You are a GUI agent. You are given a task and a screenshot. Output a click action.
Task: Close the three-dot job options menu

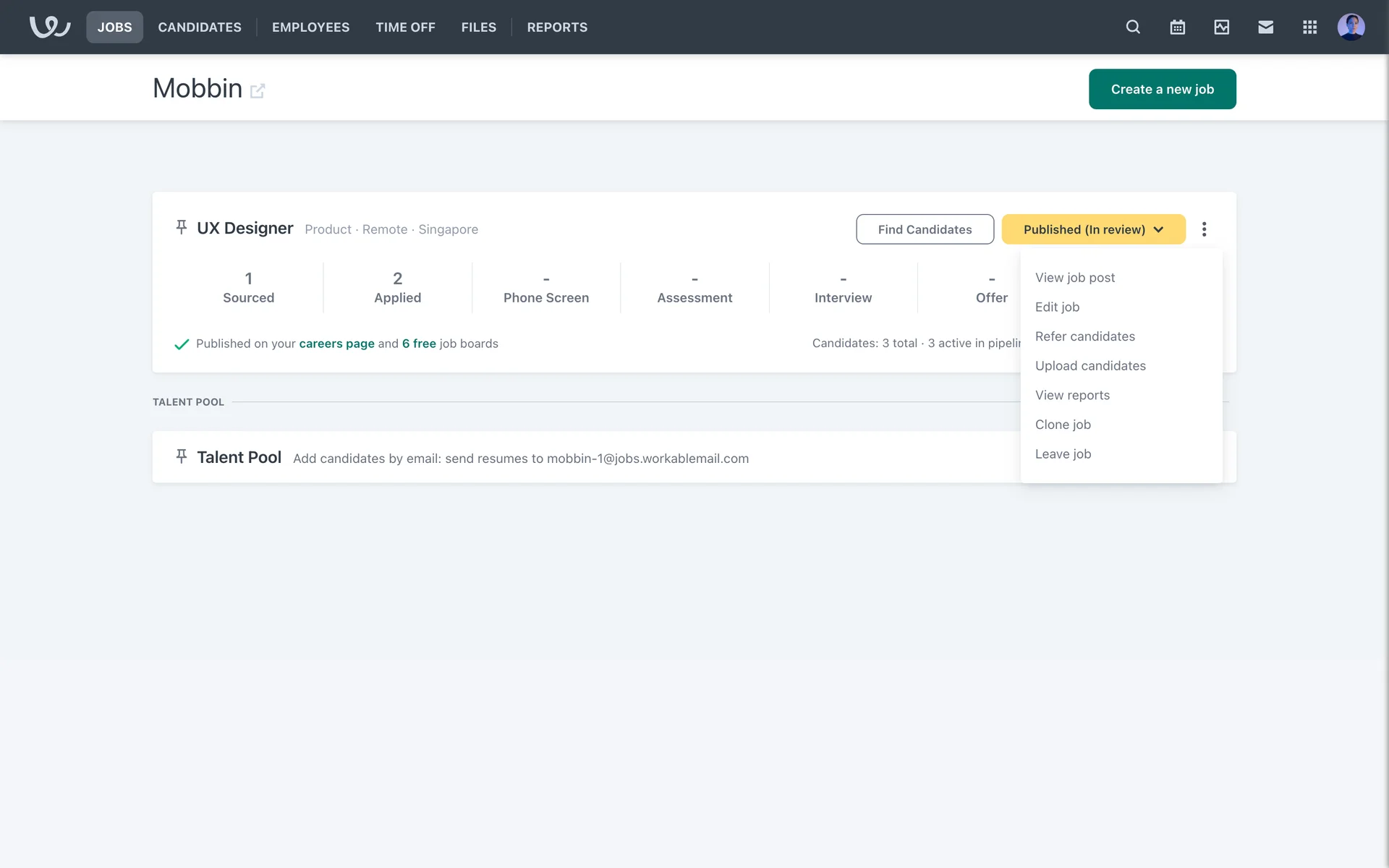[1204, 229]
